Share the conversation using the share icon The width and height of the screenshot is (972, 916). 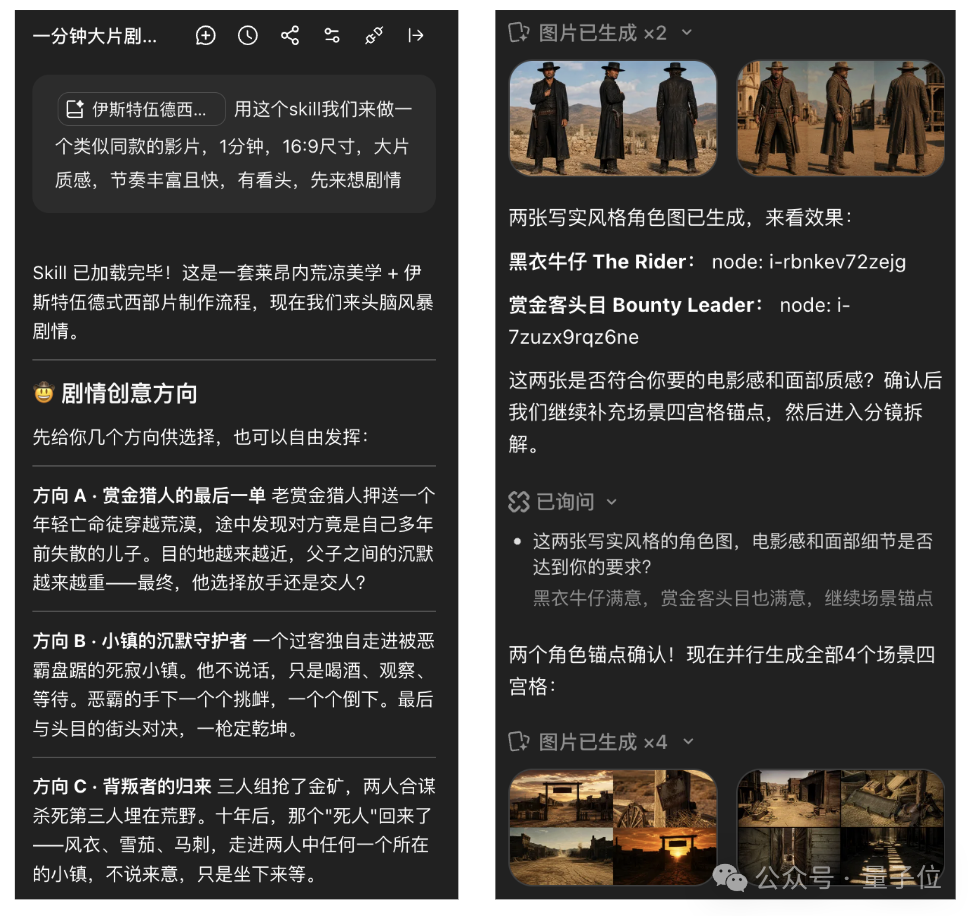(289, 35)
